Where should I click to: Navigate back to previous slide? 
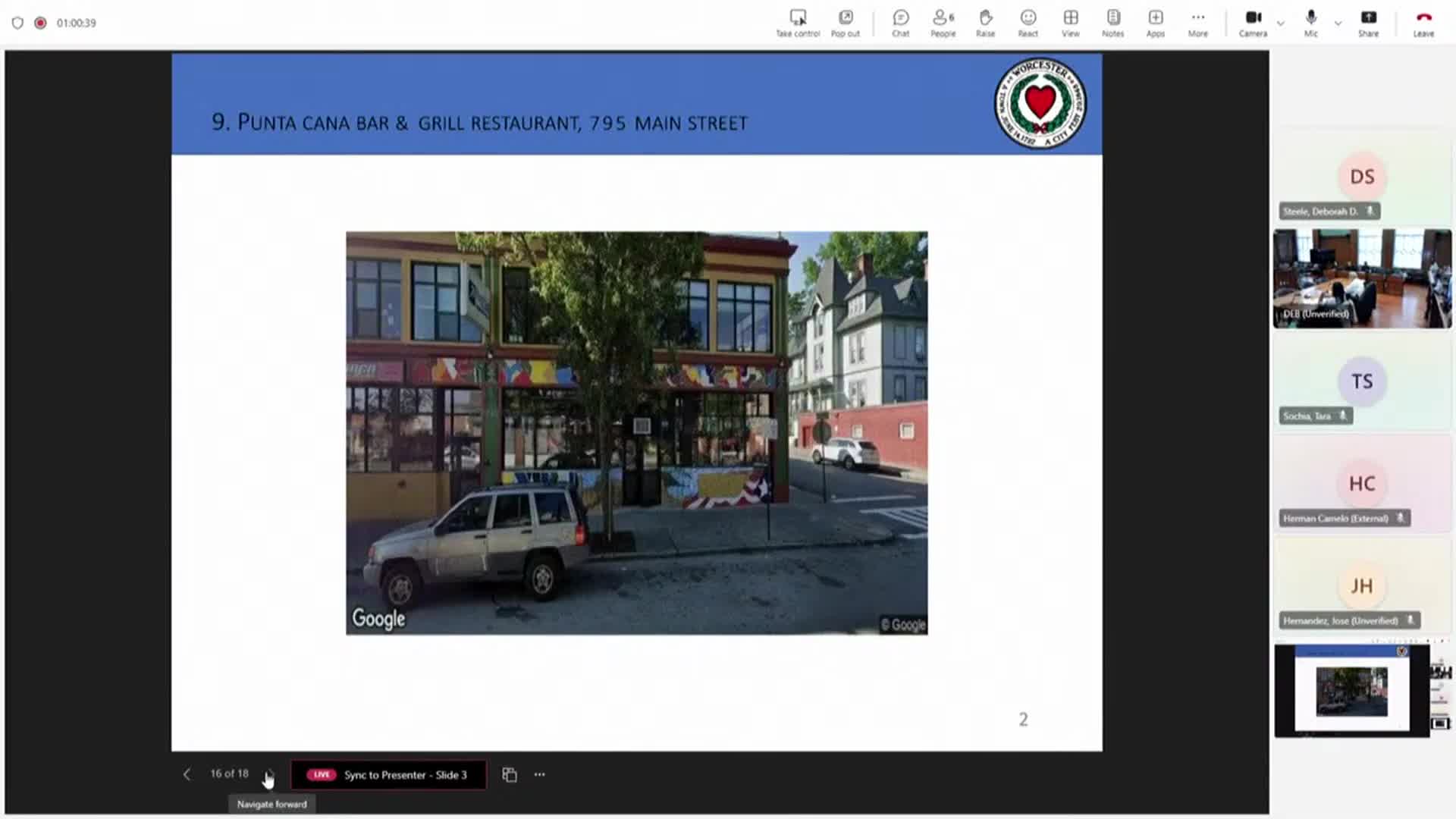pos(187,774)
